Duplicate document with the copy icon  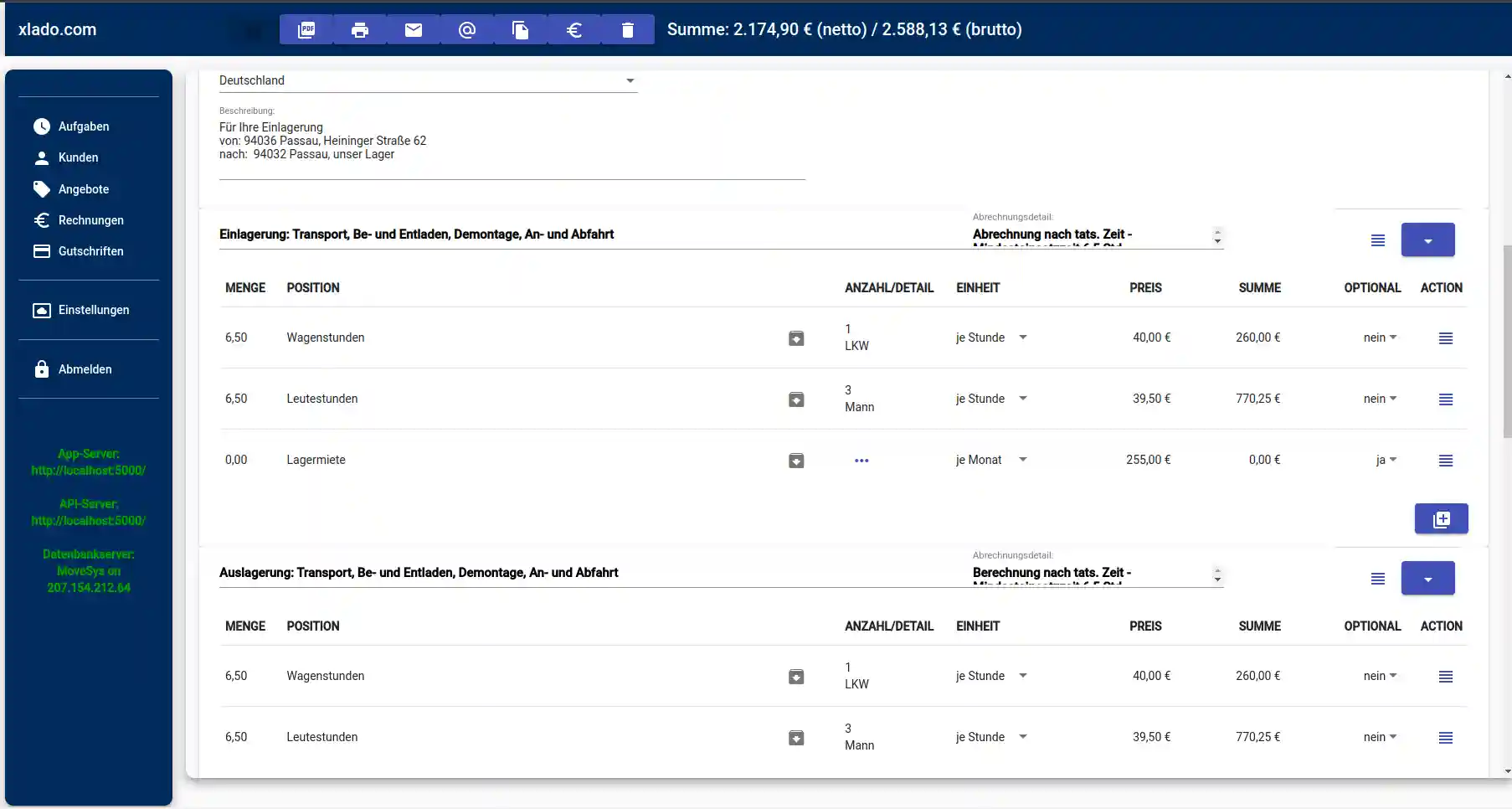point(521,30)
